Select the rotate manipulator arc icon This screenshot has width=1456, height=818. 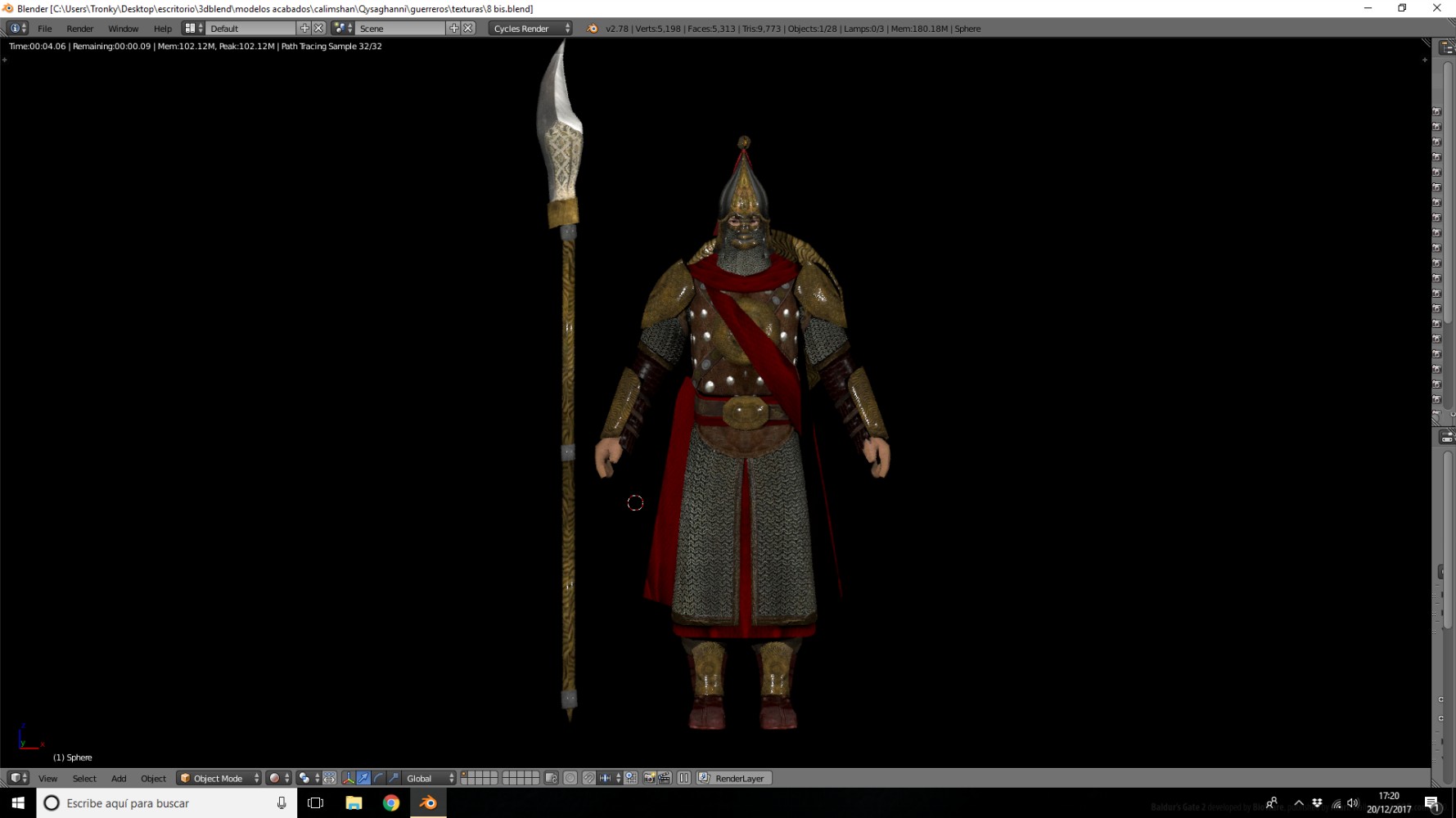[378, 779]
